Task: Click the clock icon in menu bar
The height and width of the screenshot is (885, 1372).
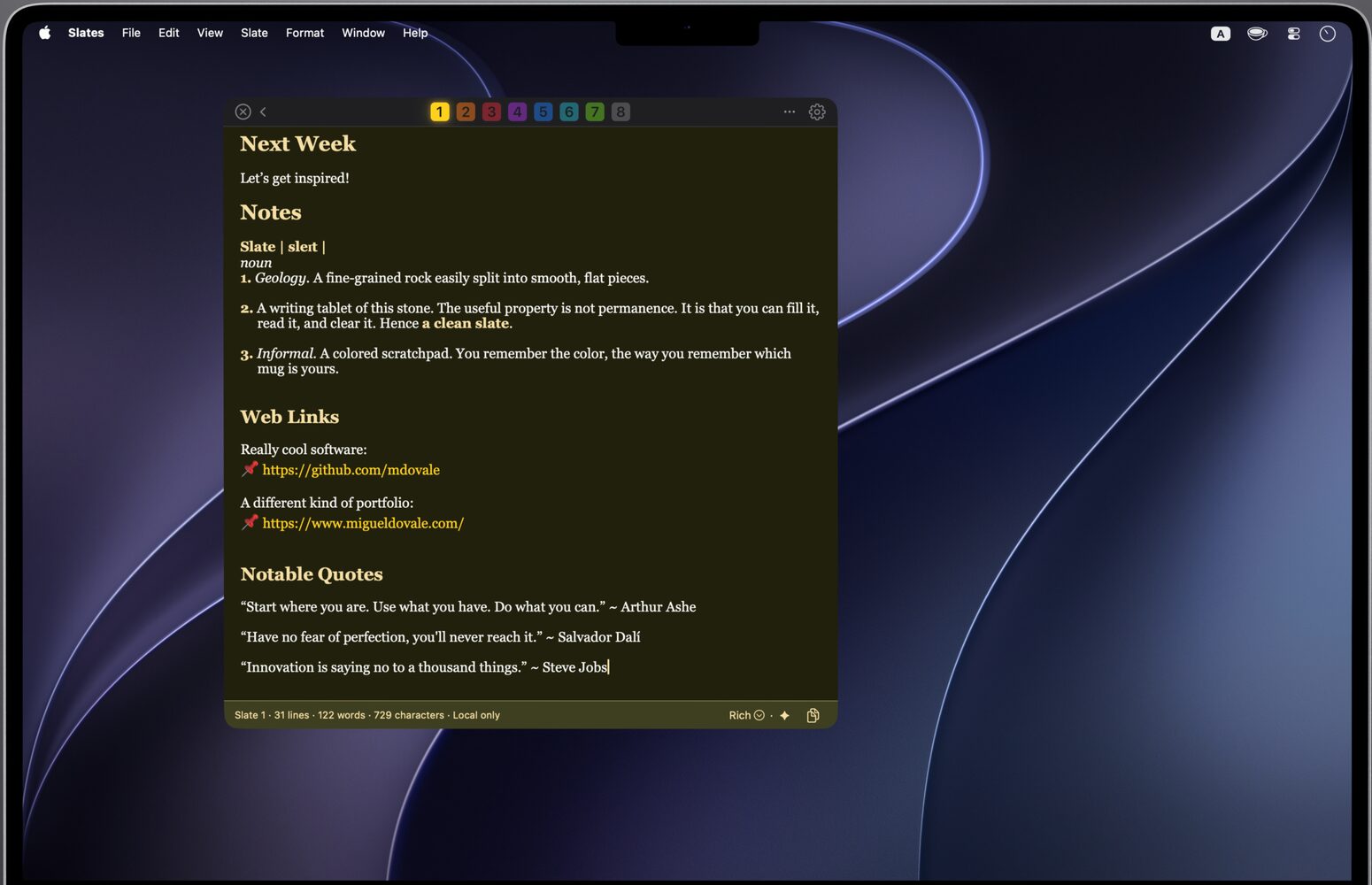Action: (x=1327, y=34)
